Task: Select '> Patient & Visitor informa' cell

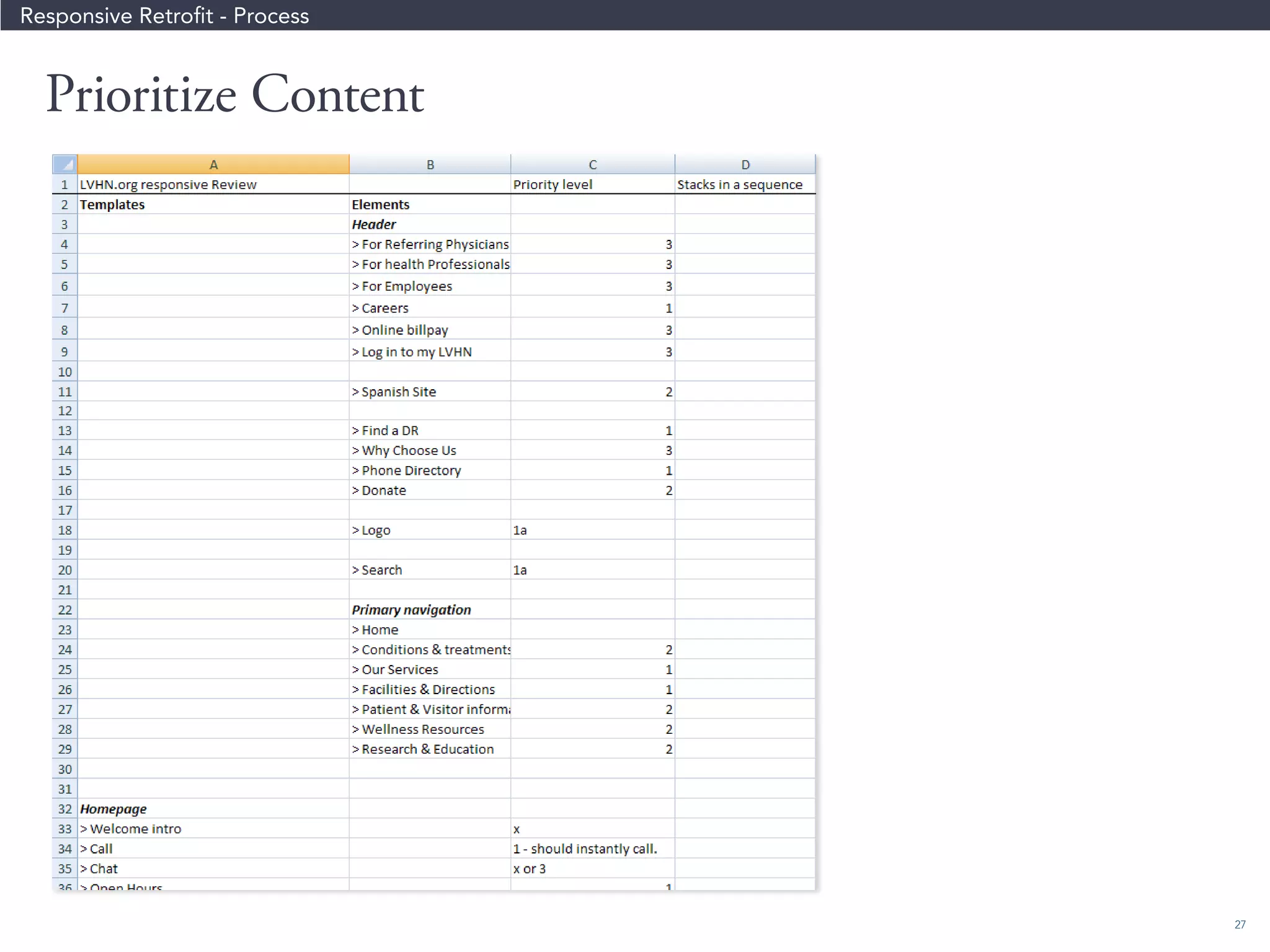Action: click(x=430, y=708)
